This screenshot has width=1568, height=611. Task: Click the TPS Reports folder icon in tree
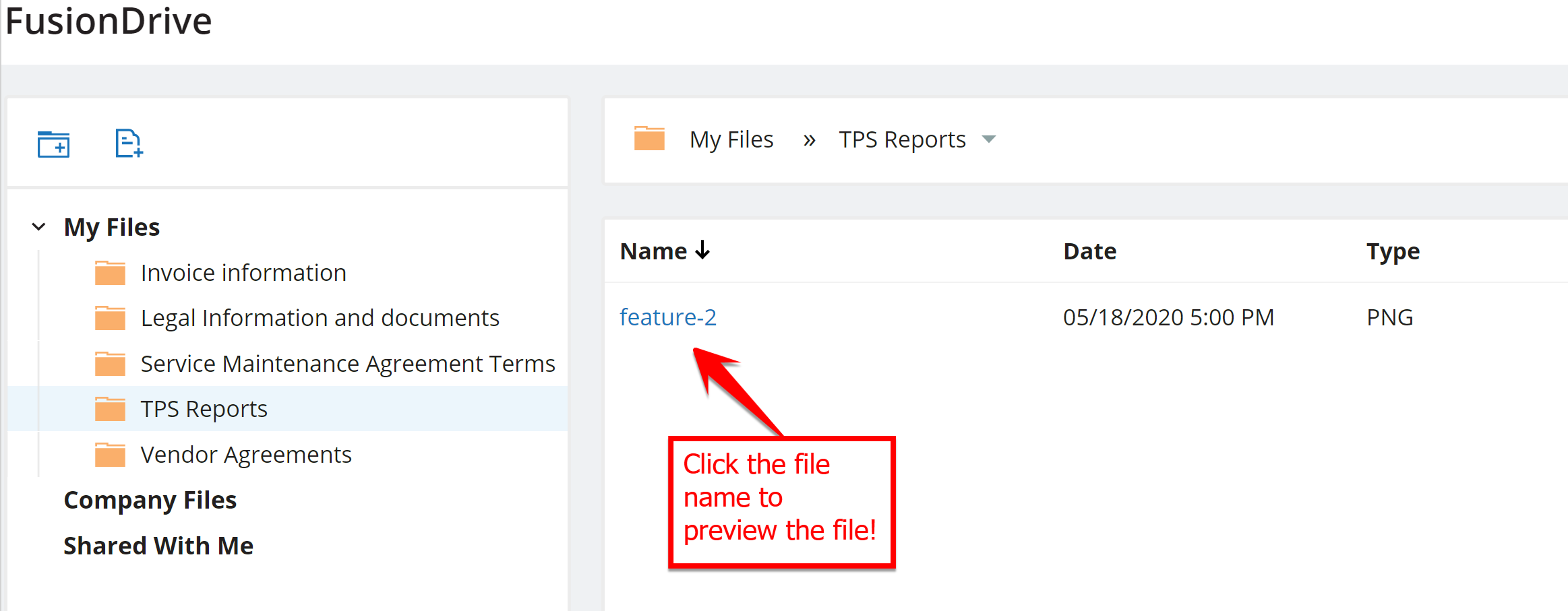tap(110, 409)
